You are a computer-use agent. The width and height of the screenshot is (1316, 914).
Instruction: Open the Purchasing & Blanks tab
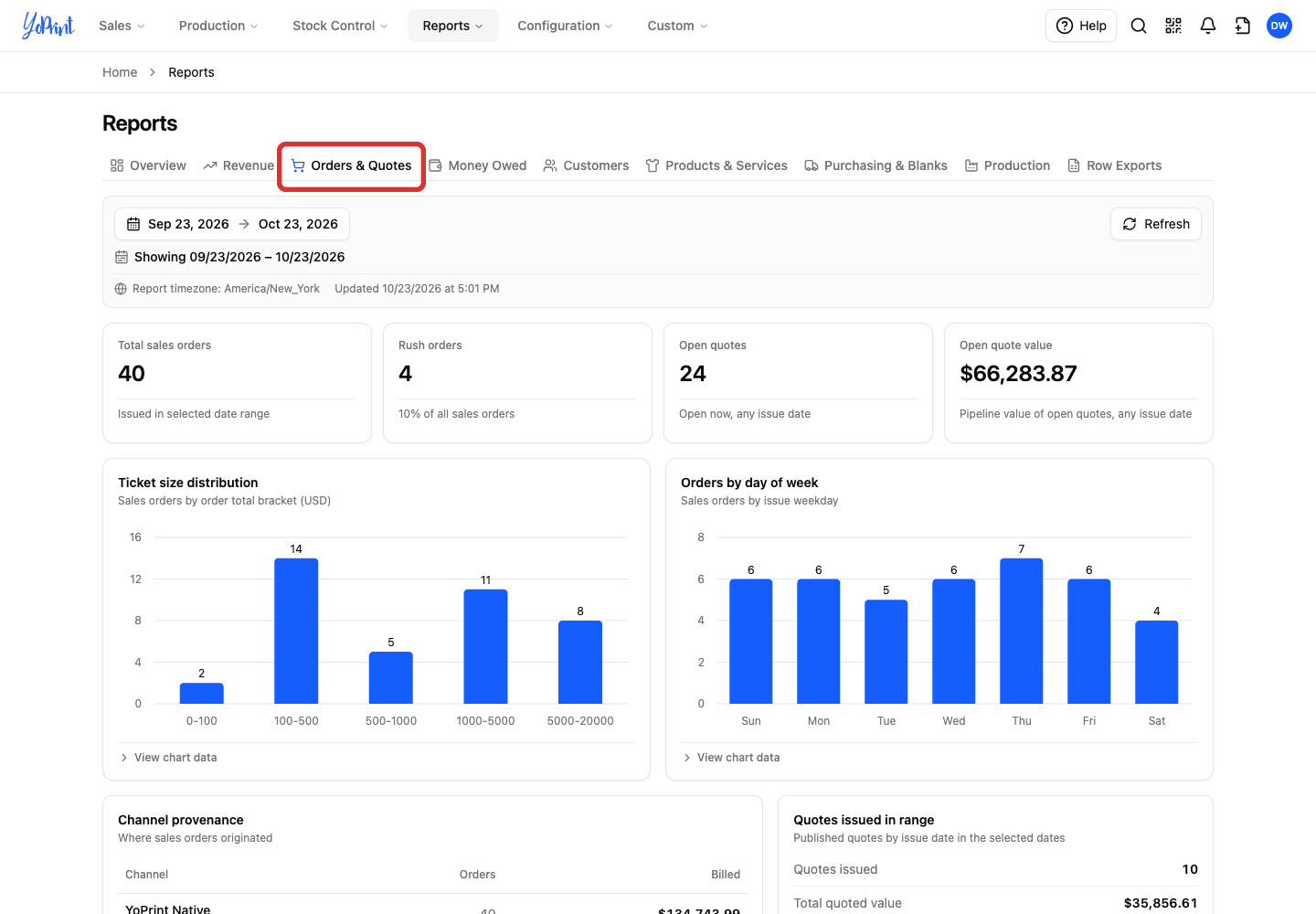tap(876, 165)
